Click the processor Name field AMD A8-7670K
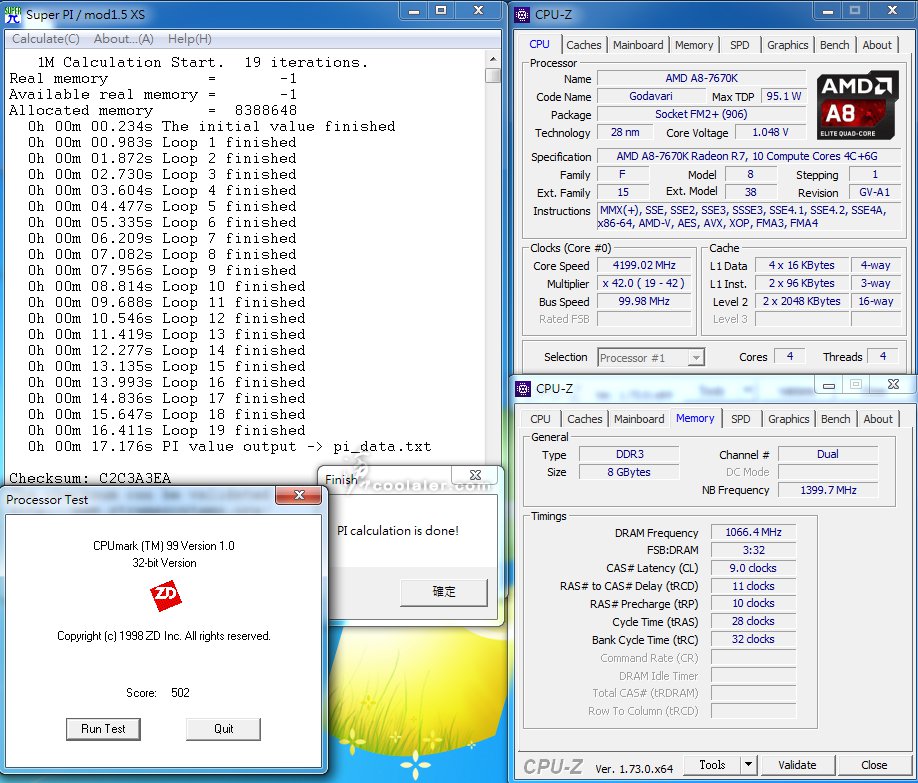The width and height of the screenshot is (918, 783). (701, 78)
